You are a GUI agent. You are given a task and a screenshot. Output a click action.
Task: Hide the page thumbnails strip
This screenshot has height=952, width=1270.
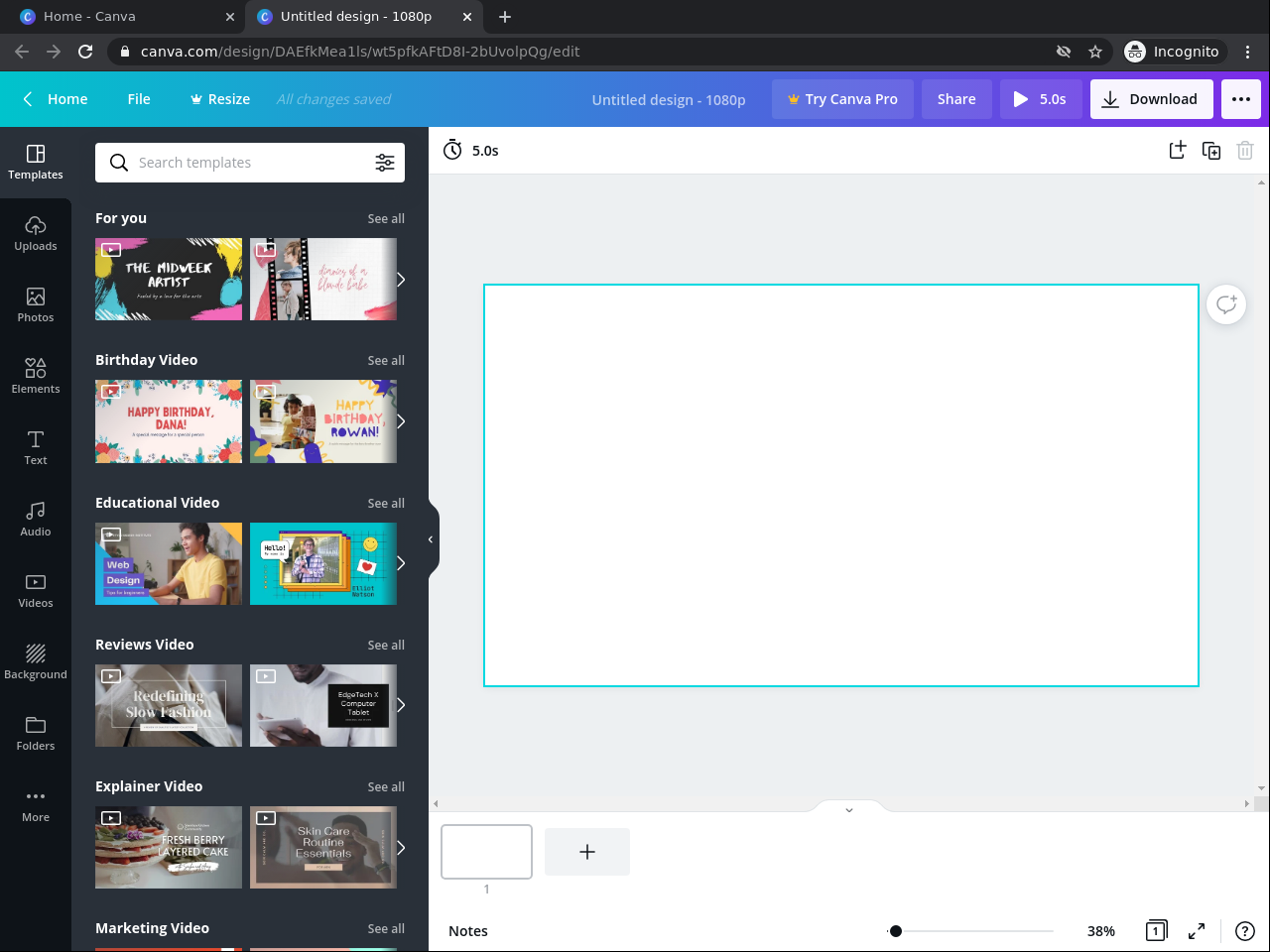pos(849,808)
